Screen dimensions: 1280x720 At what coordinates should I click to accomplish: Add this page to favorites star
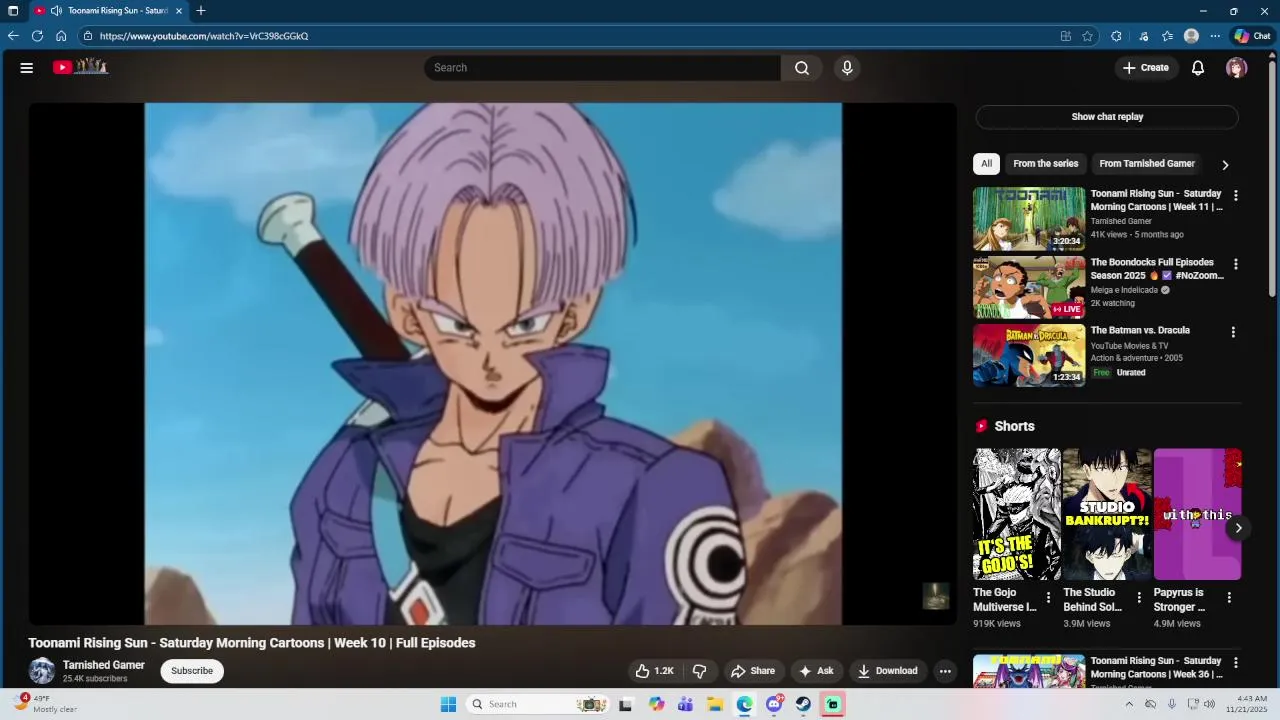(x=1088, y=36)
